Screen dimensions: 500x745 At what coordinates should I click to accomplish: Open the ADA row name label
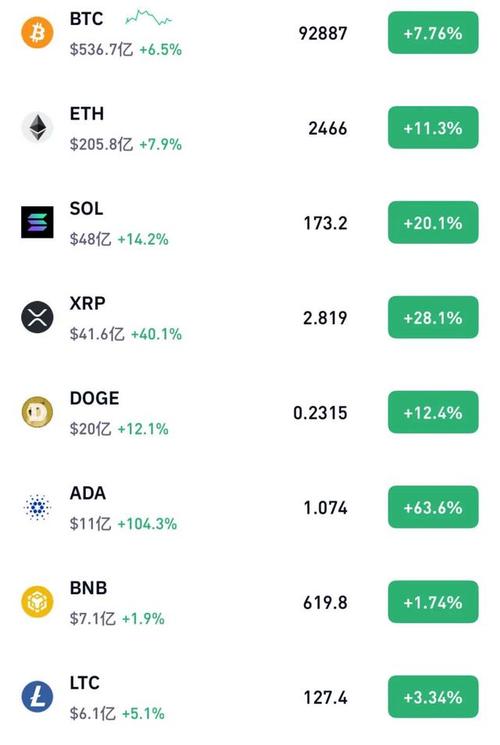(87, 493)
